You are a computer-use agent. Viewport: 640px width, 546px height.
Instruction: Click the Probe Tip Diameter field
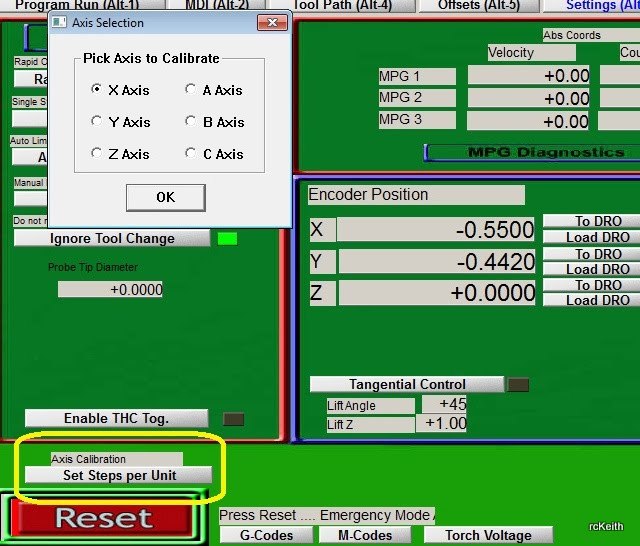[x=110, y=289]
